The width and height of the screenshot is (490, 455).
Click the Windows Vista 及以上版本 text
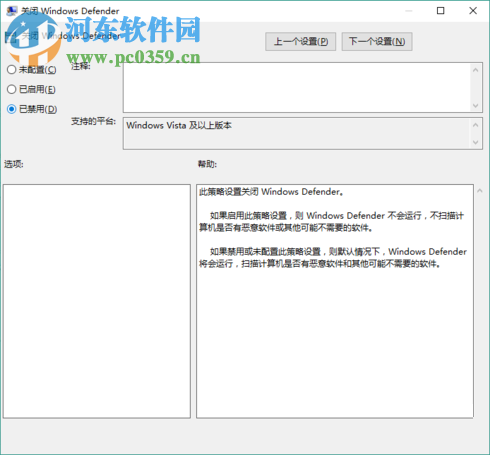click(x=179, y=125)
